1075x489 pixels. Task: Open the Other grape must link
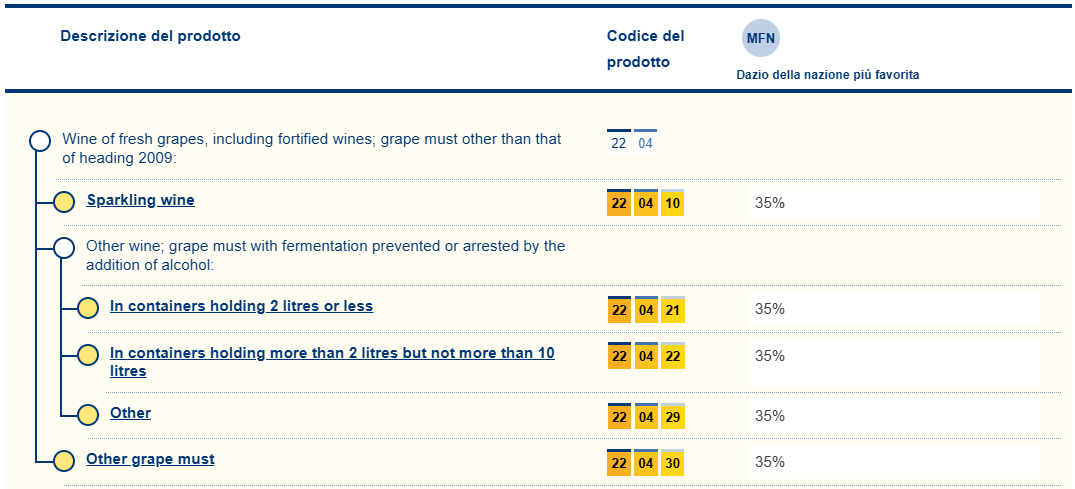point(150,459)
